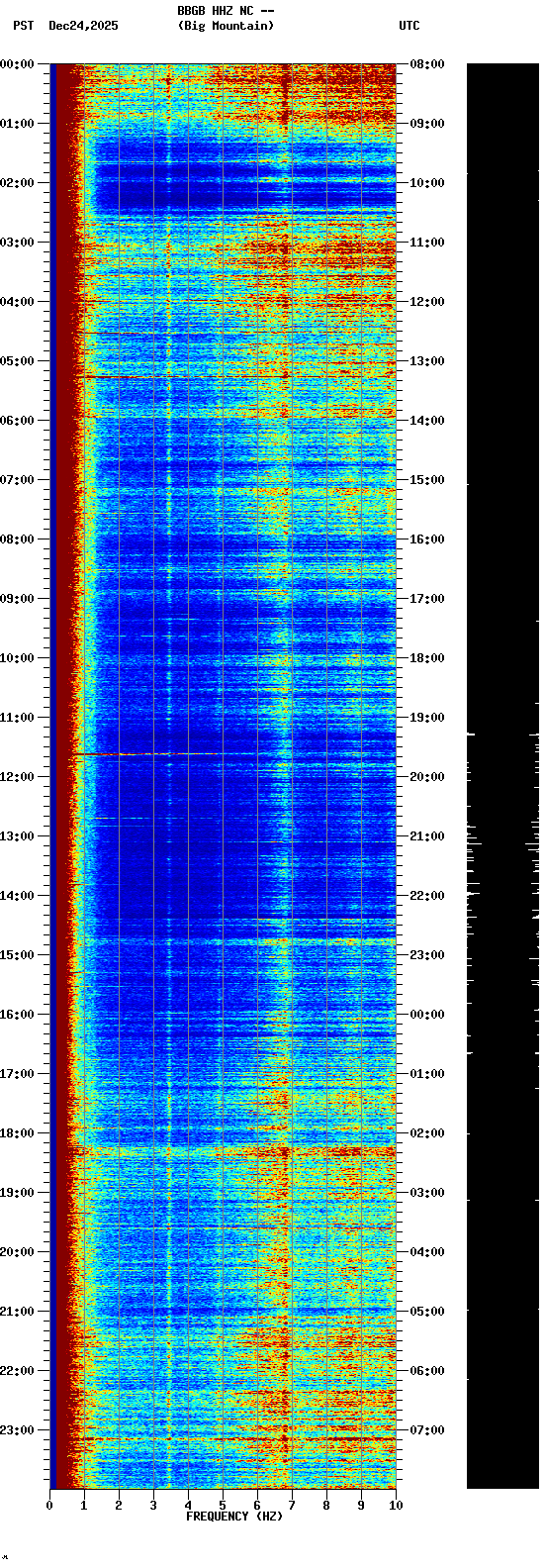546x1568 pixels.
Task: Click the 20:00 PST time label
Action: [17, 1252]
